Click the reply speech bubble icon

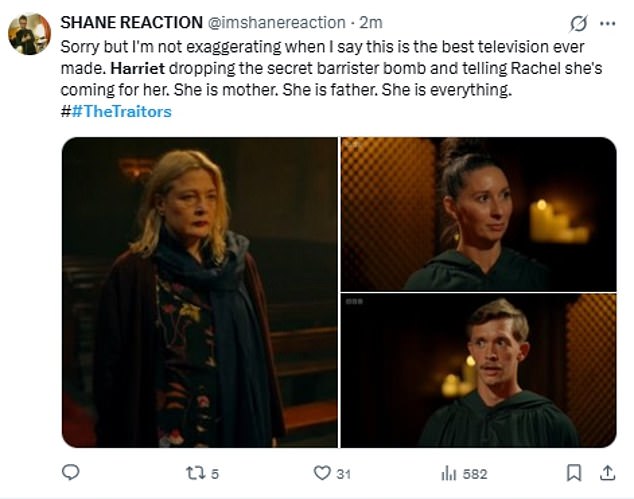coord(71,472)
